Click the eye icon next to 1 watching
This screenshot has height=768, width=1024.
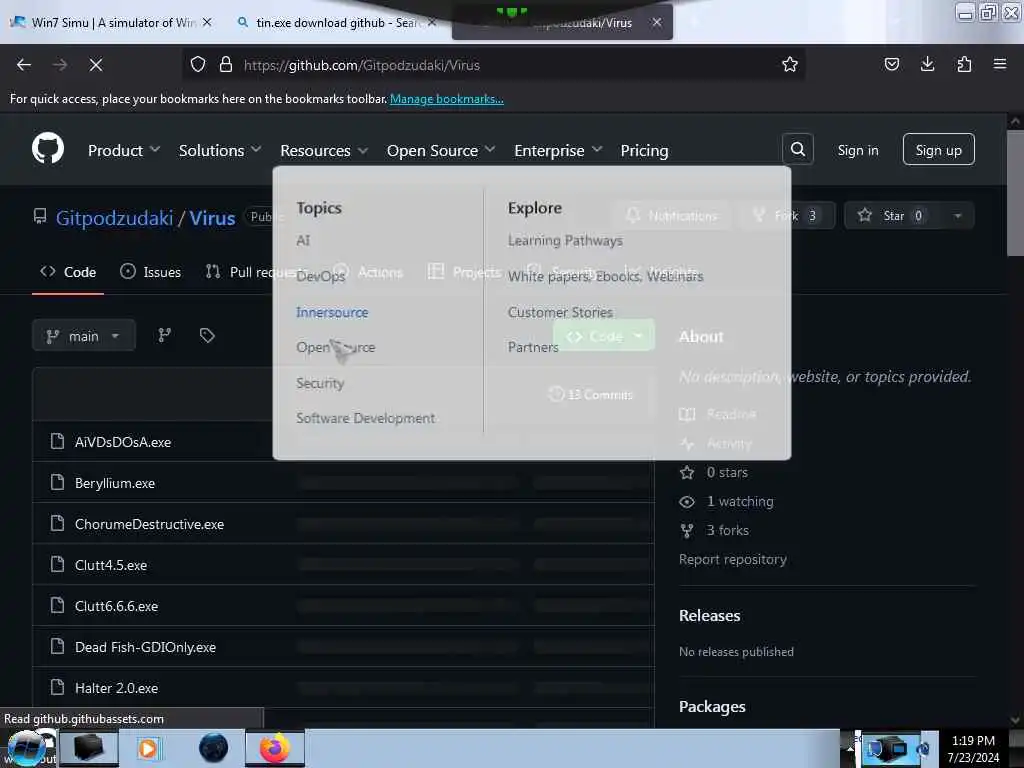coord(687,502)
